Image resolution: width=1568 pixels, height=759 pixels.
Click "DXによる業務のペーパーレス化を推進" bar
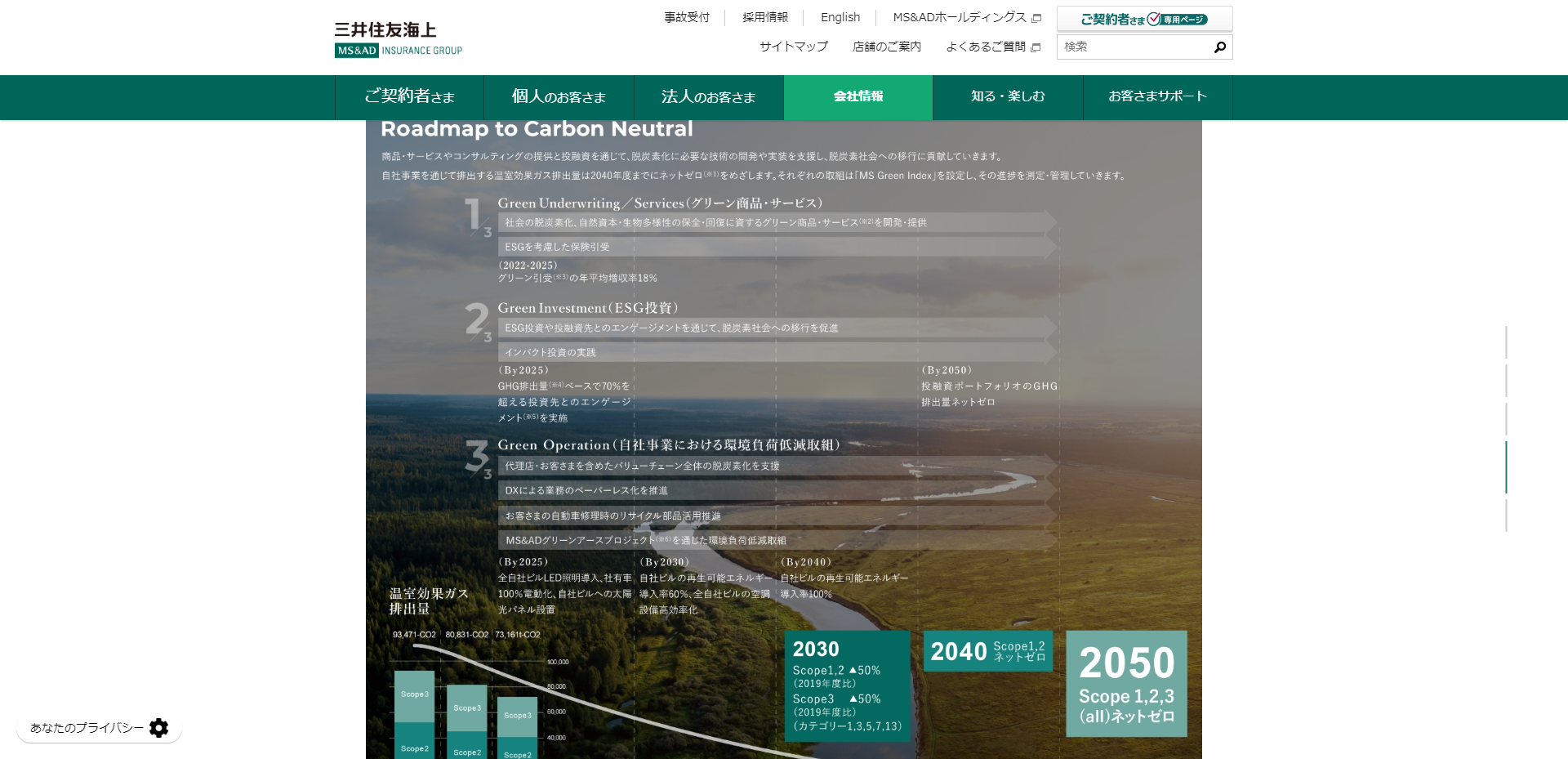coord(777,490)
